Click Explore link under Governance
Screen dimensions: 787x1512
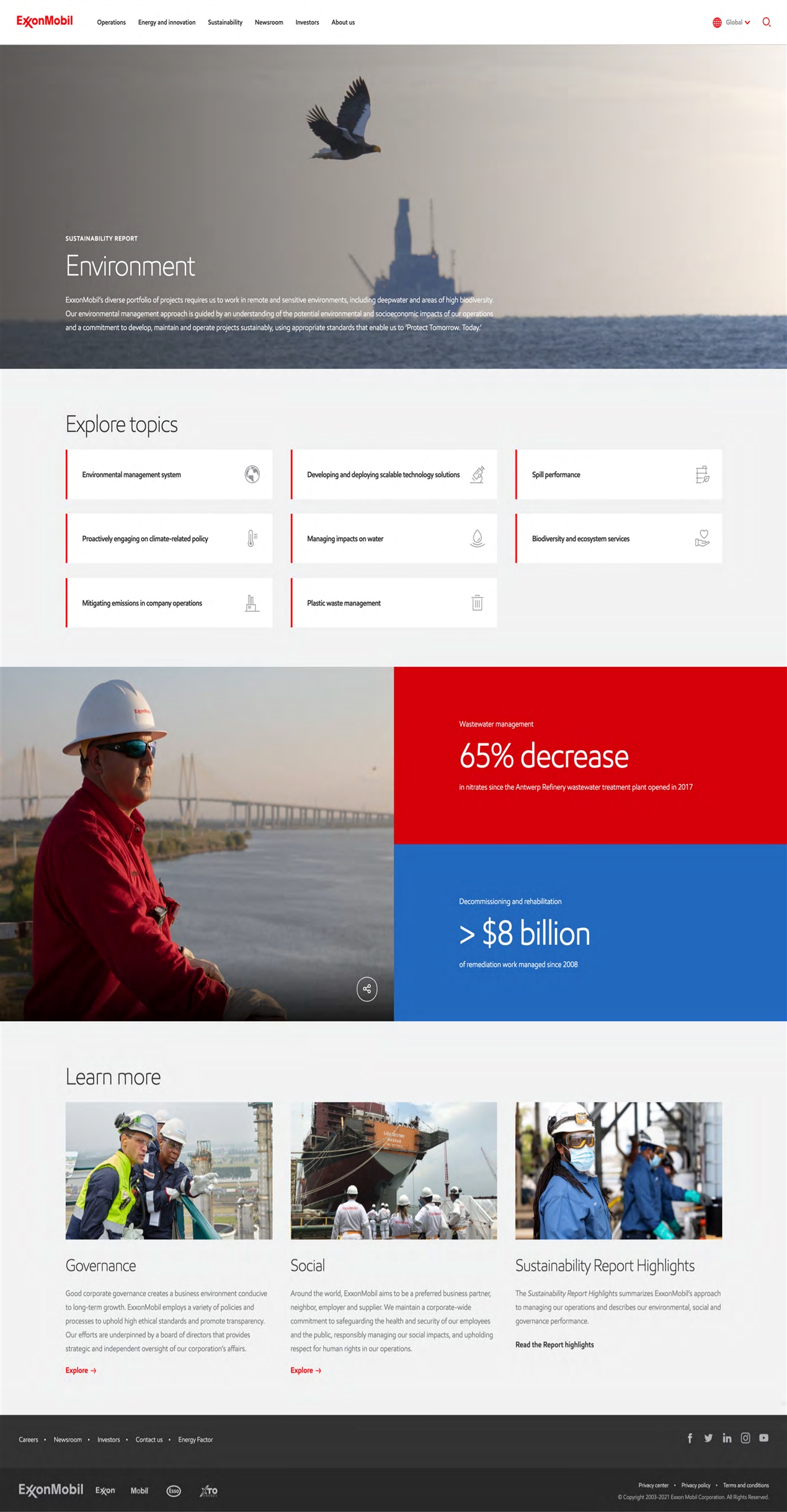81,1370
